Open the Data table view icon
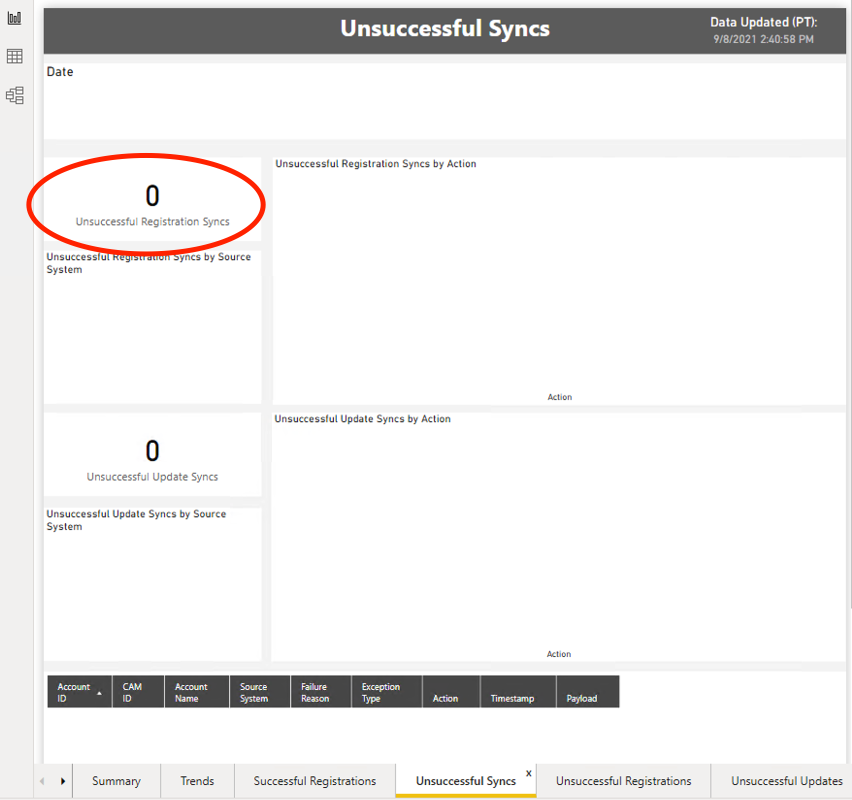The height and width of the screenshot is (800, 852). click(x=15, y=56)
